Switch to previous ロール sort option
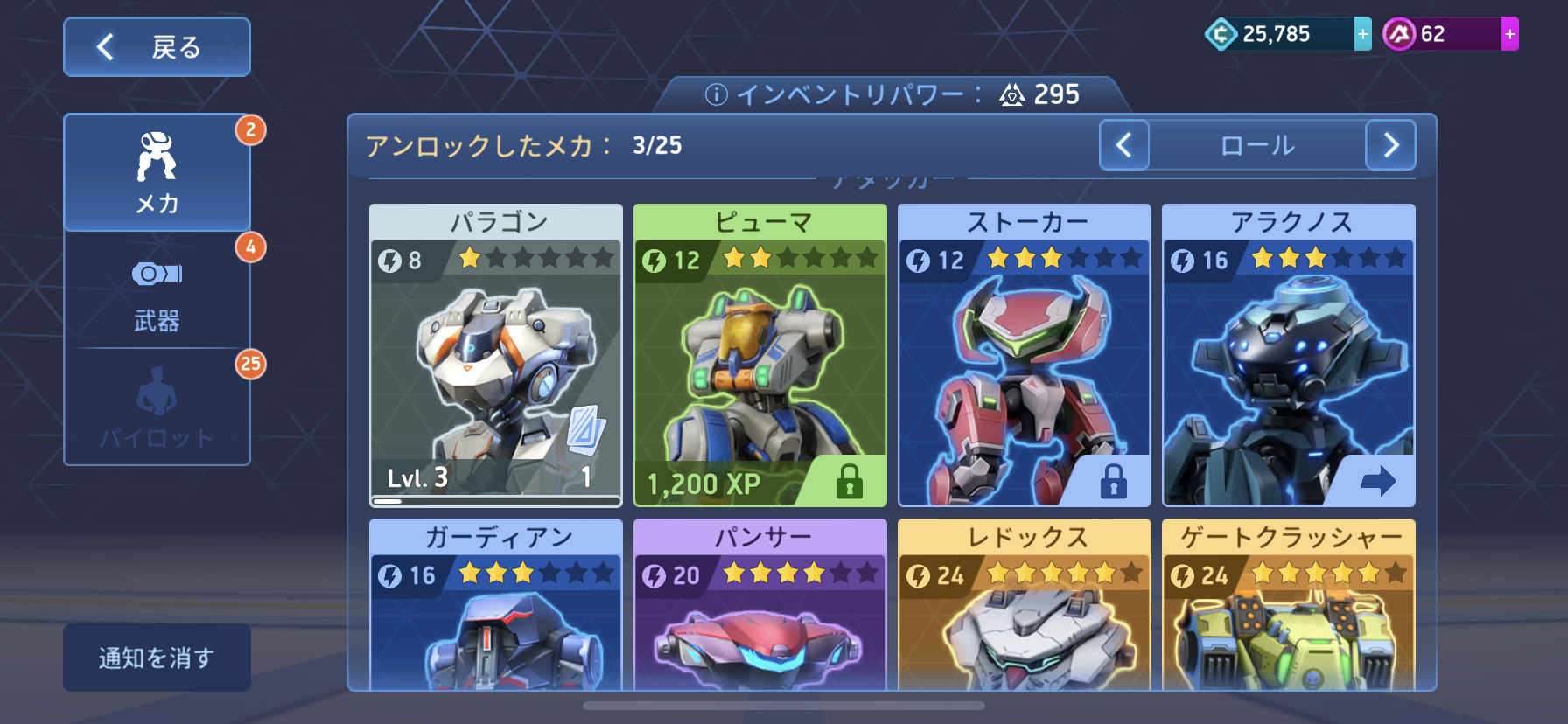Screen dimensions: 1568x724 [1124, 145]
